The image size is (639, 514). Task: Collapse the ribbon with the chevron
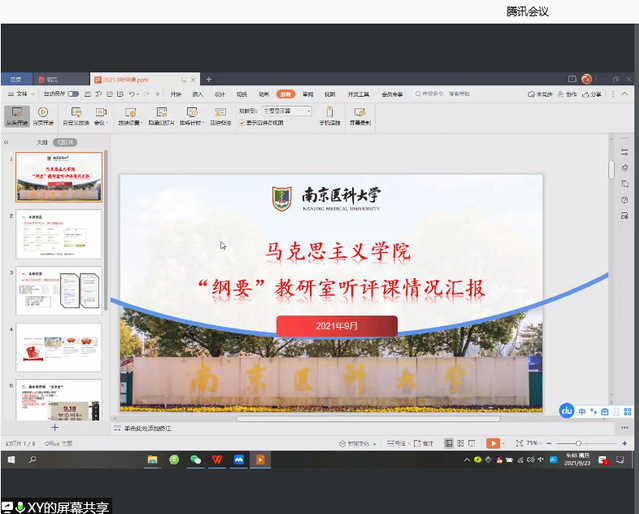(625, 94)
